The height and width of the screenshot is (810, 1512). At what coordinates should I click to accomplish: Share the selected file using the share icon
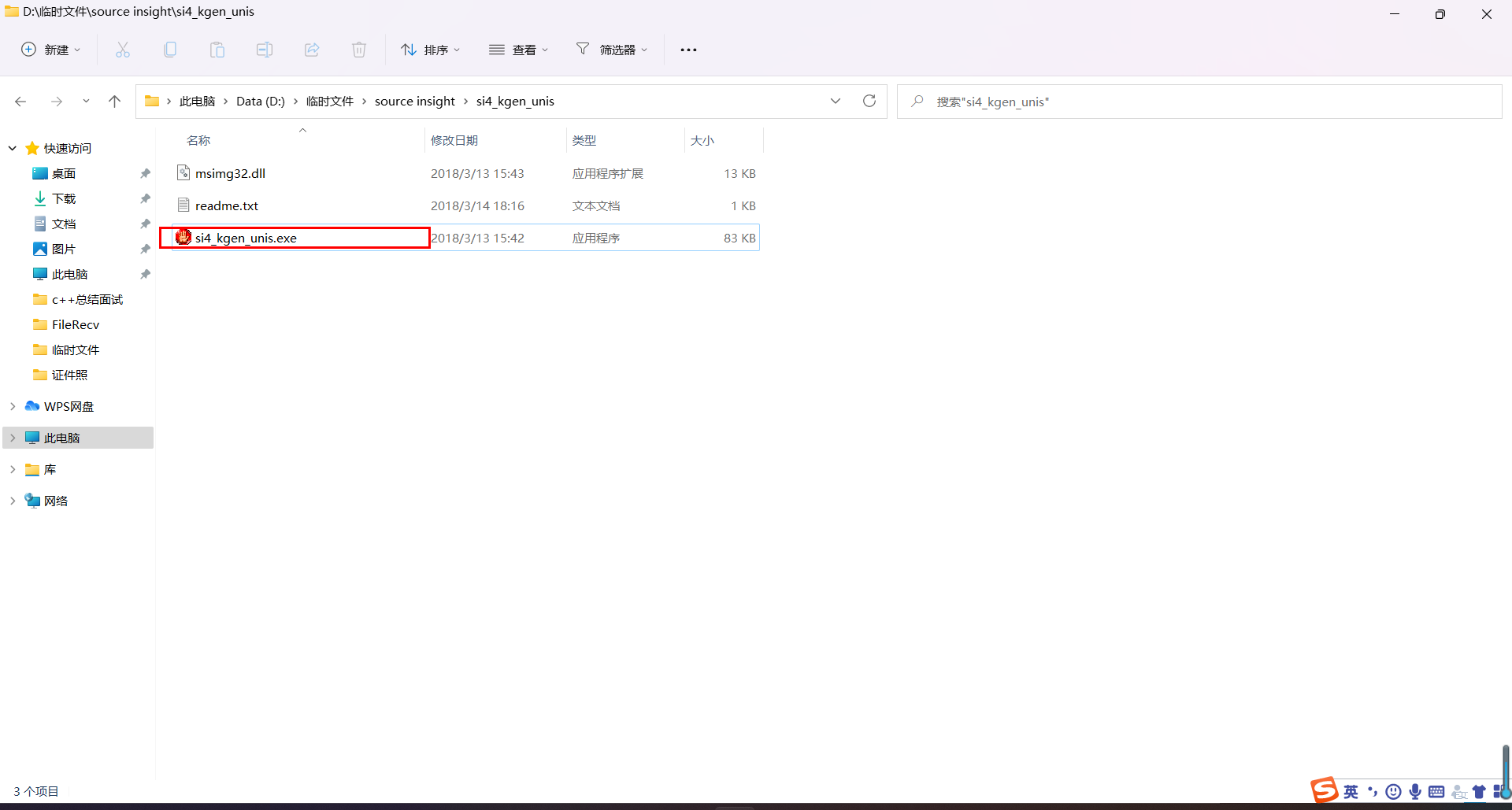[312, 49]
